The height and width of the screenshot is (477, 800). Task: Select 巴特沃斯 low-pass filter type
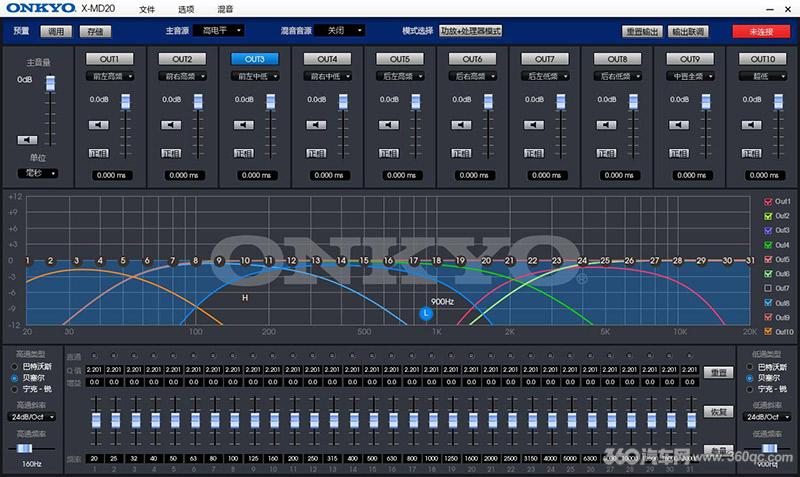point(749,367)
